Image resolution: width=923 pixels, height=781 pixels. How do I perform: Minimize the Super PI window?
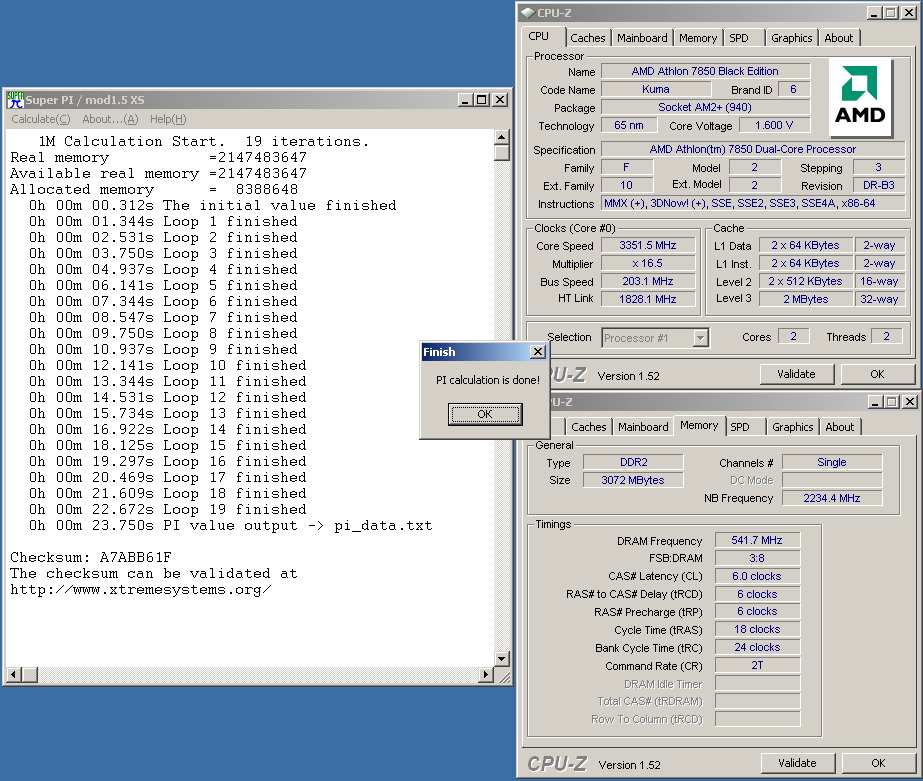coord(465,100)
